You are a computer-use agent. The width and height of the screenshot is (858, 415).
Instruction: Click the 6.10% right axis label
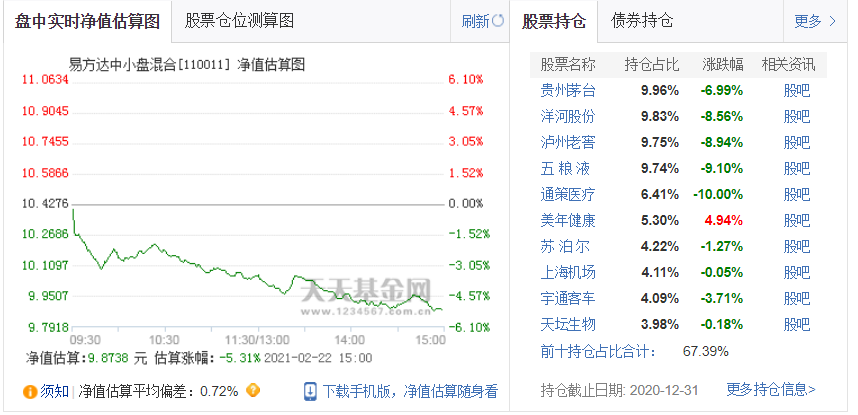point(466,80)
